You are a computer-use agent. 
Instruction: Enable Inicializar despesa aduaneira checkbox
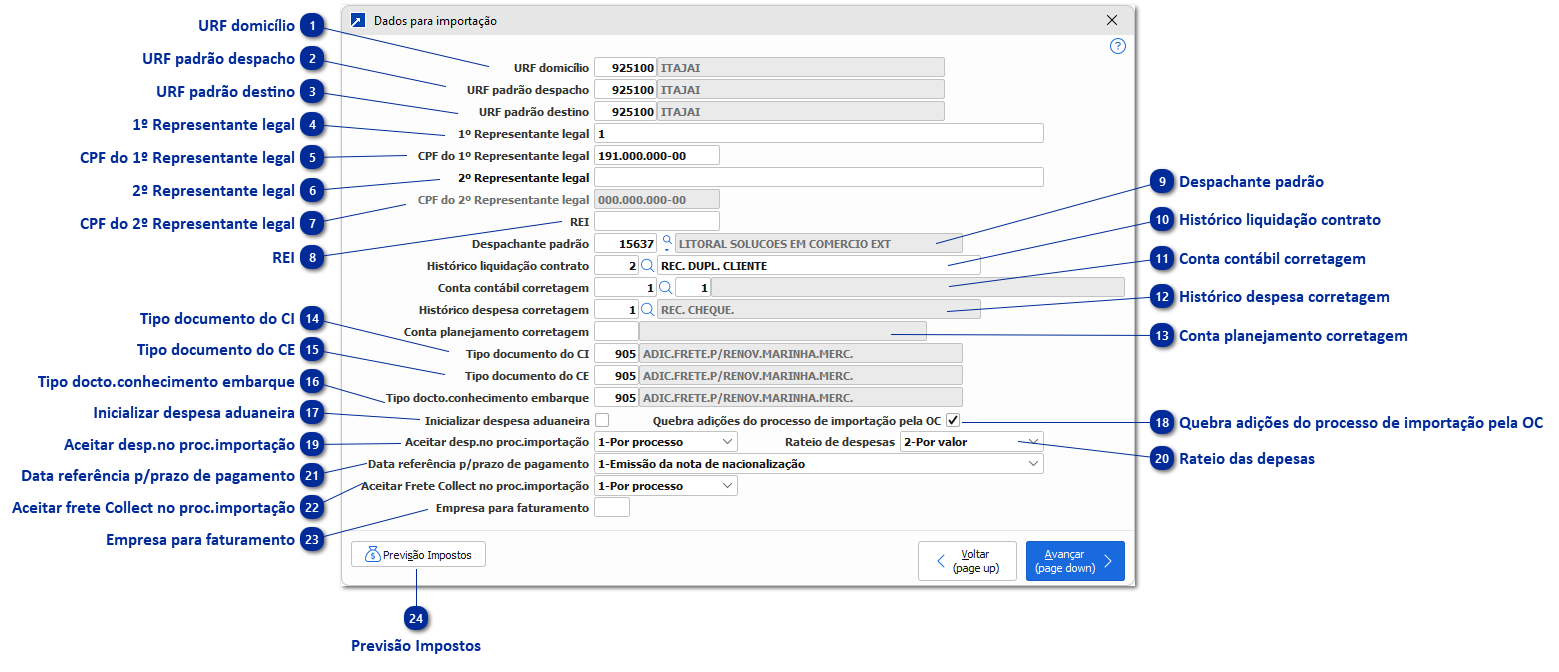click(602, 420)
